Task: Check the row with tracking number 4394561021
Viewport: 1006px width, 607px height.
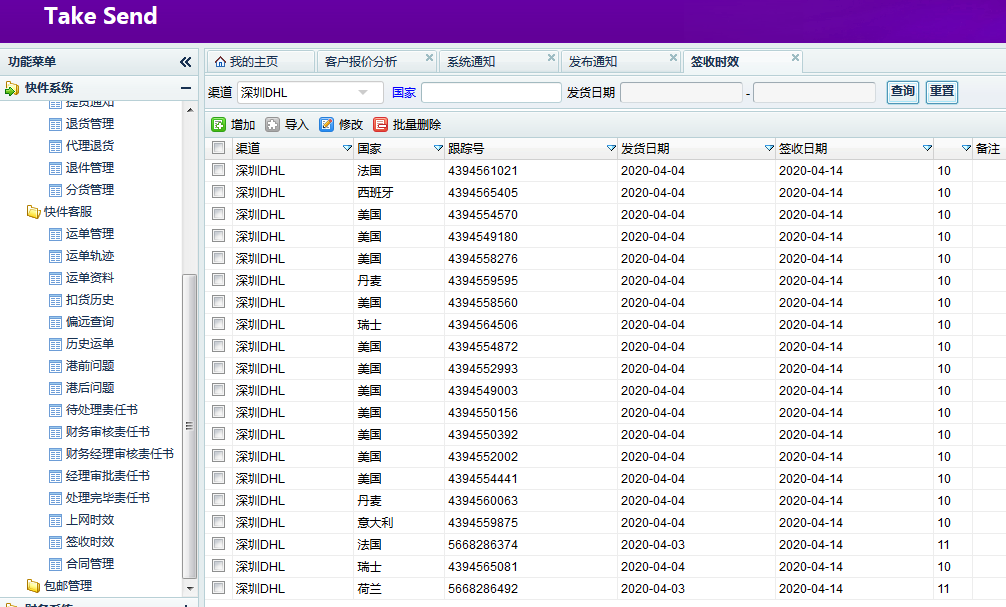Action: coord(219,171)
